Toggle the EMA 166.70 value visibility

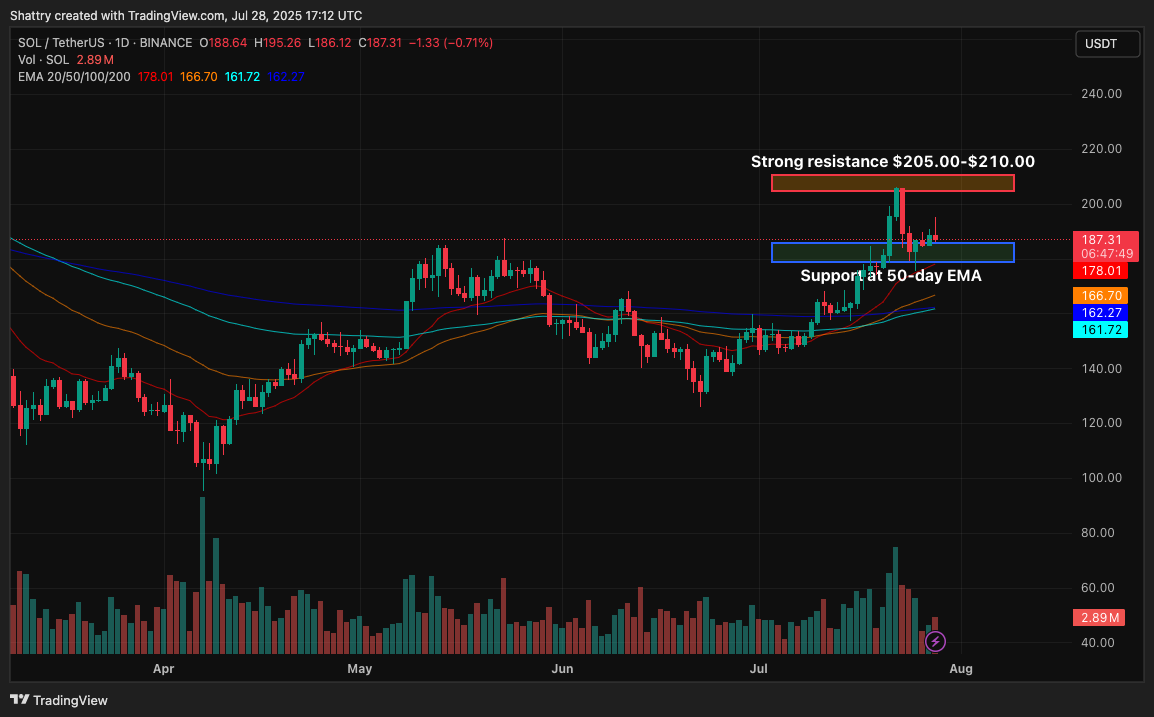click(1100, 295)
